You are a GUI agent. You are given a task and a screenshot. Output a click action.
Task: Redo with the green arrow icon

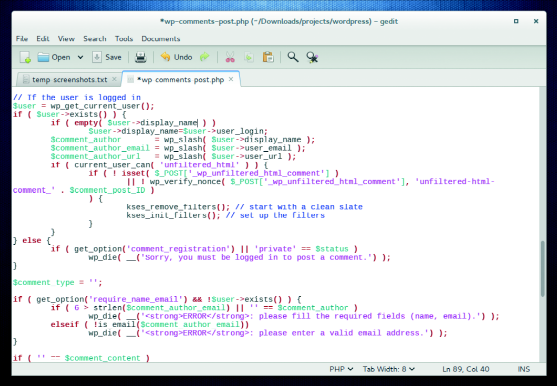(x=205, y=57)
